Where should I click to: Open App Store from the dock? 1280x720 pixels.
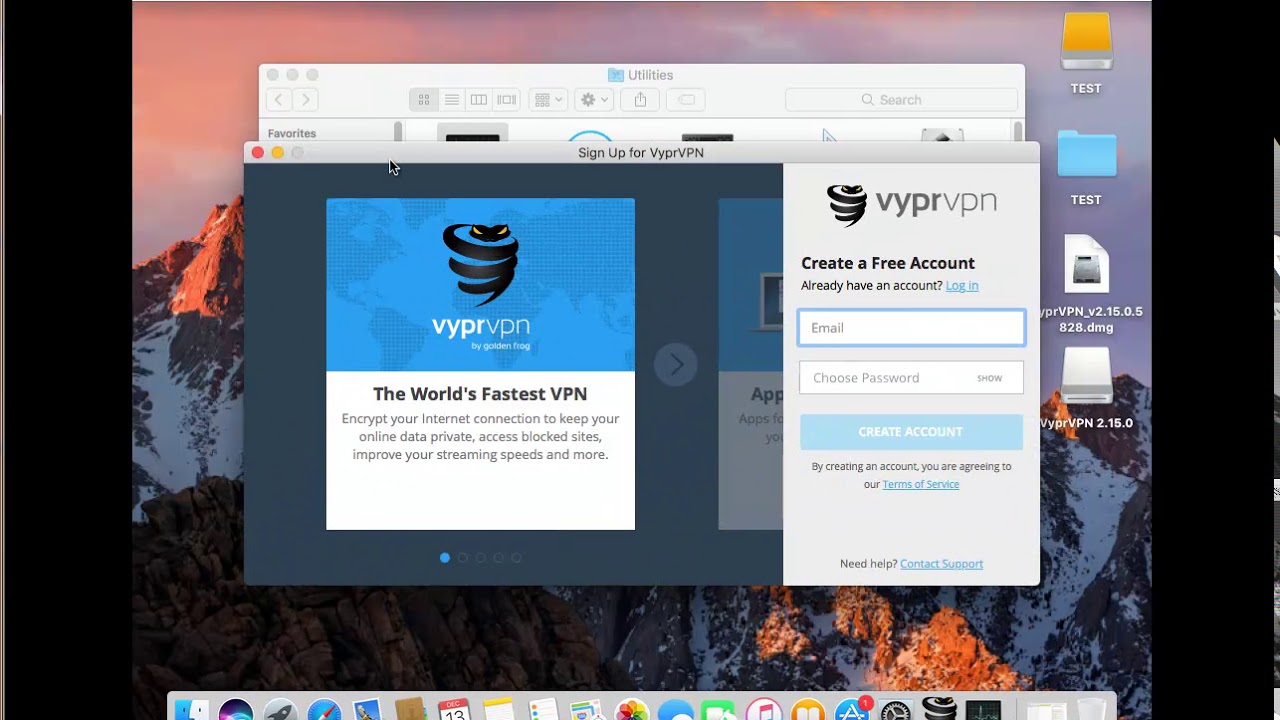(x=852, y=710)
